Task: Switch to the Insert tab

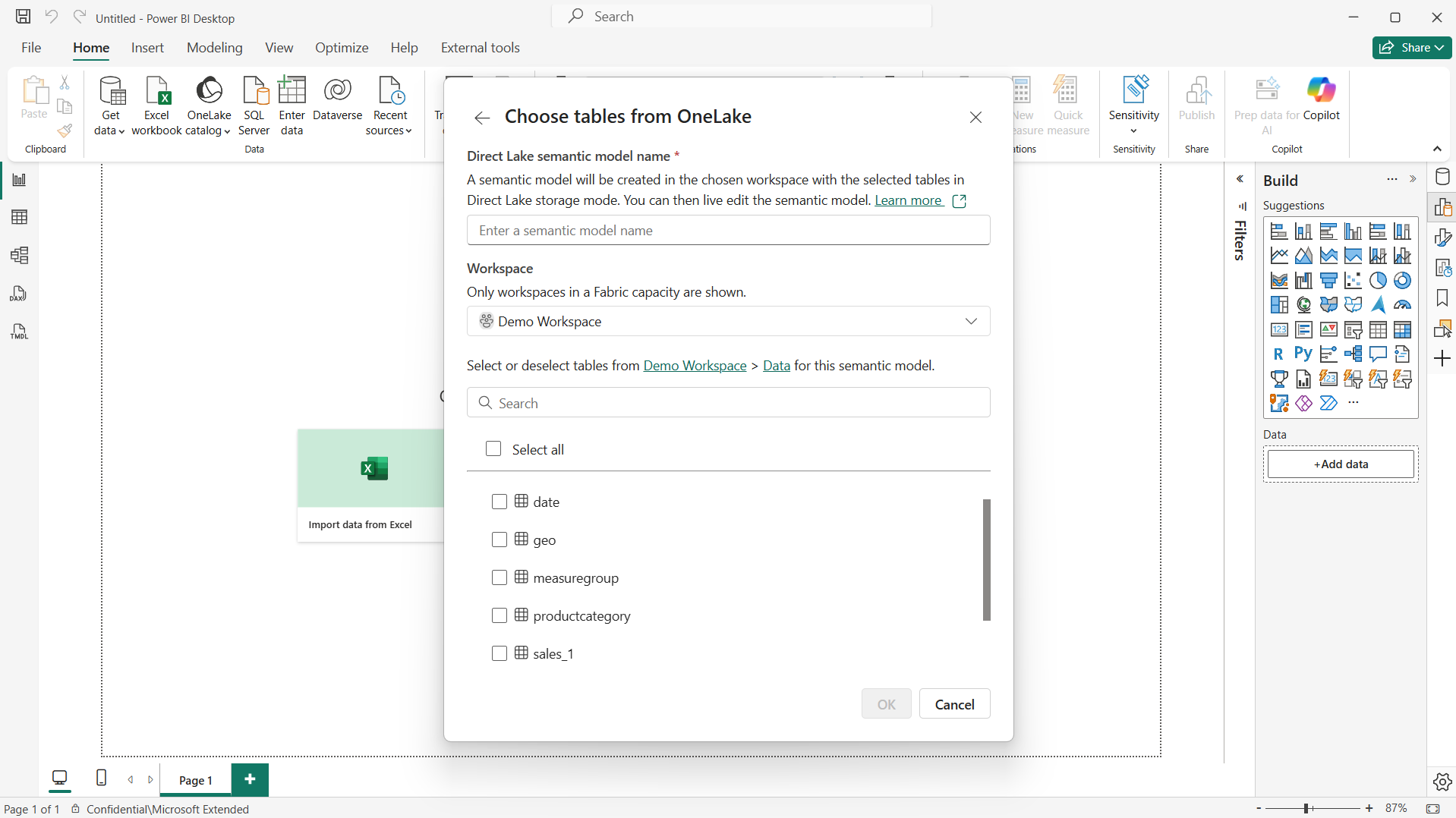Action: click(147, 48)
